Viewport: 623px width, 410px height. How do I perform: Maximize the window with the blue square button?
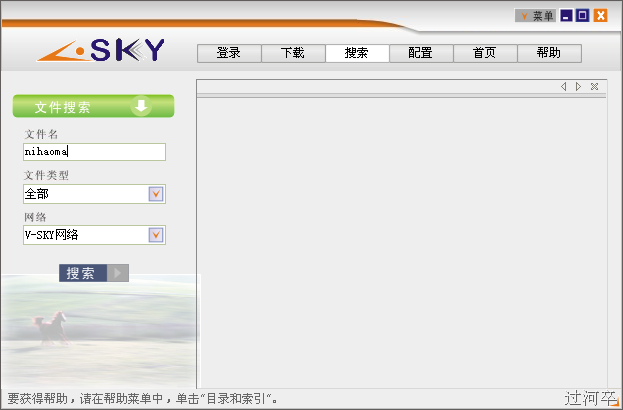(582, 16)
